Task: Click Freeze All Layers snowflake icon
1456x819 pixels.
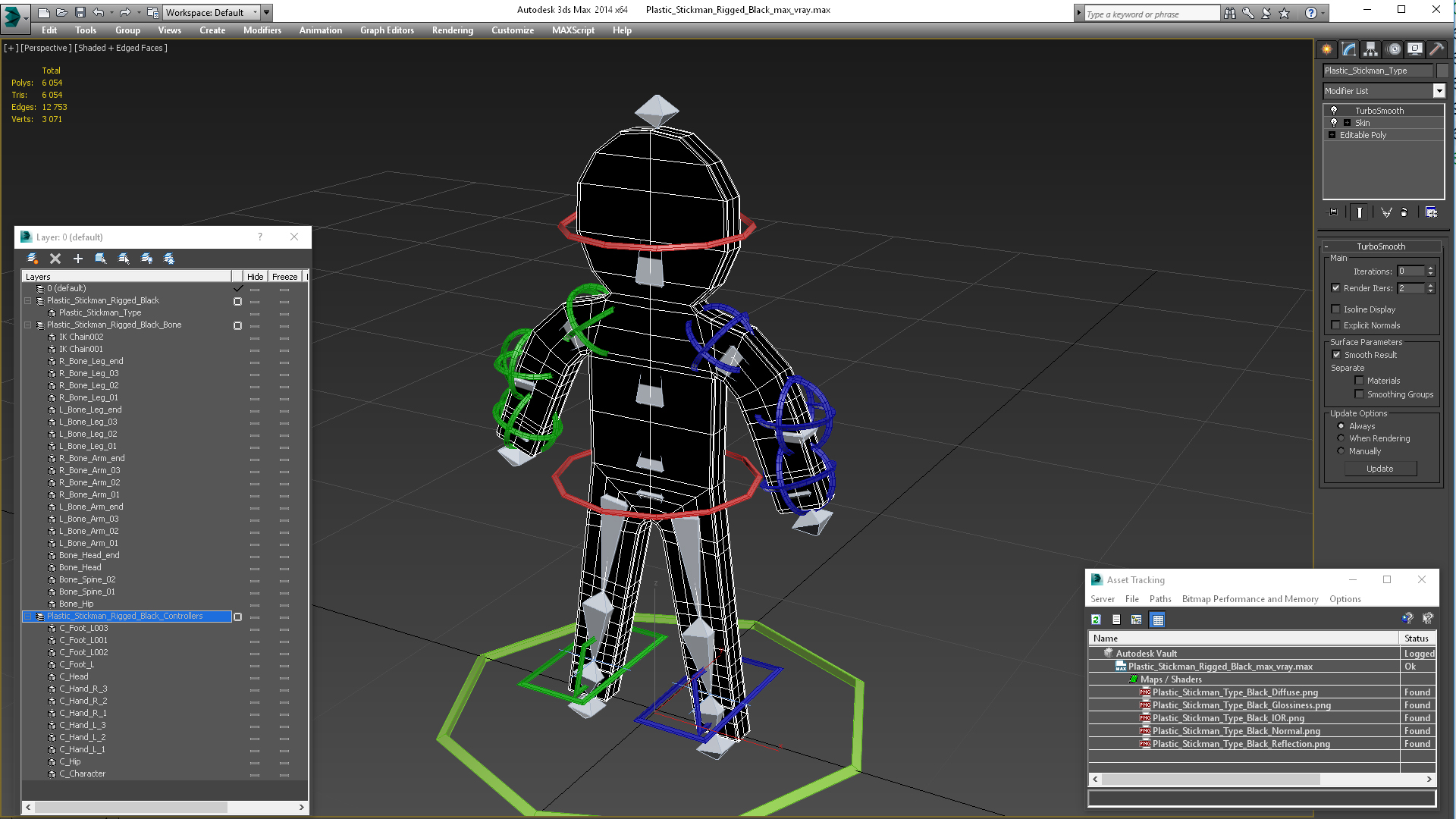Action: [169, 259]
